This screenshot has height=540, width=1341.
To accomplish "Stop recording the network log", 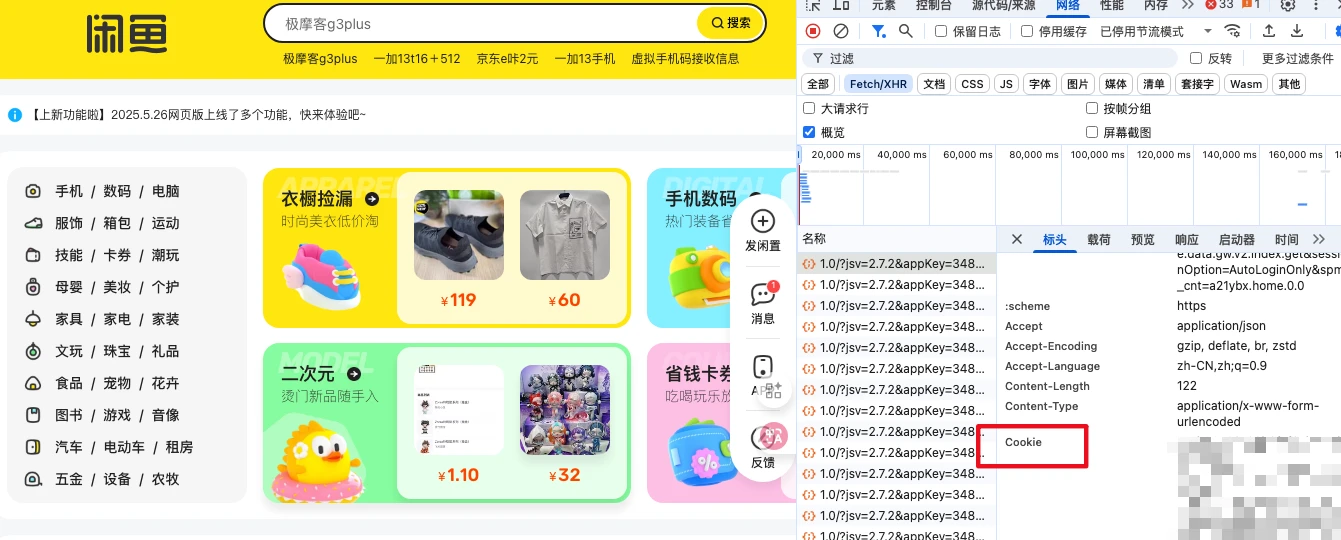I will click(x=813, y=31).
